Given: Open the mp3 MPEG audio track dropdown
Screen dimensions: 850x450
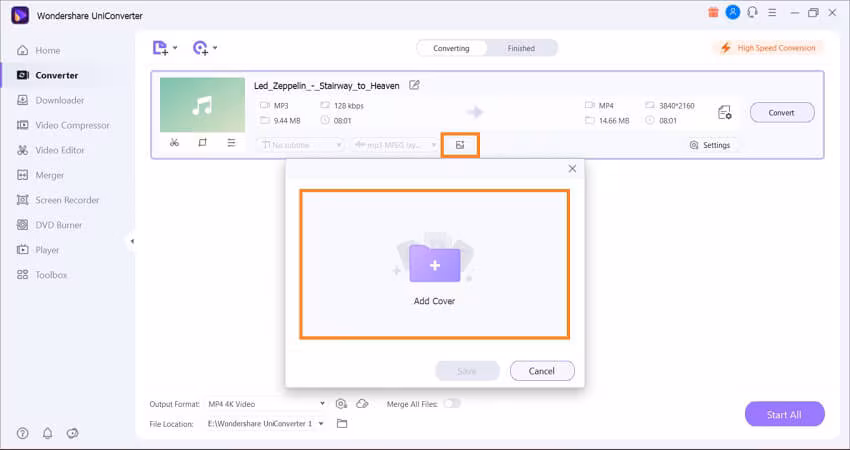Looking at the screenshot, I should (395, 145).
